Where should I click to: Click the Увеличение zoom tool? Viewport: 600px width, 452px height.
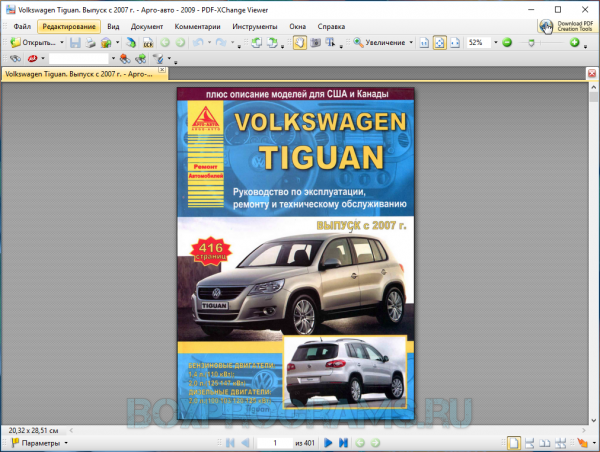point(379,42)
